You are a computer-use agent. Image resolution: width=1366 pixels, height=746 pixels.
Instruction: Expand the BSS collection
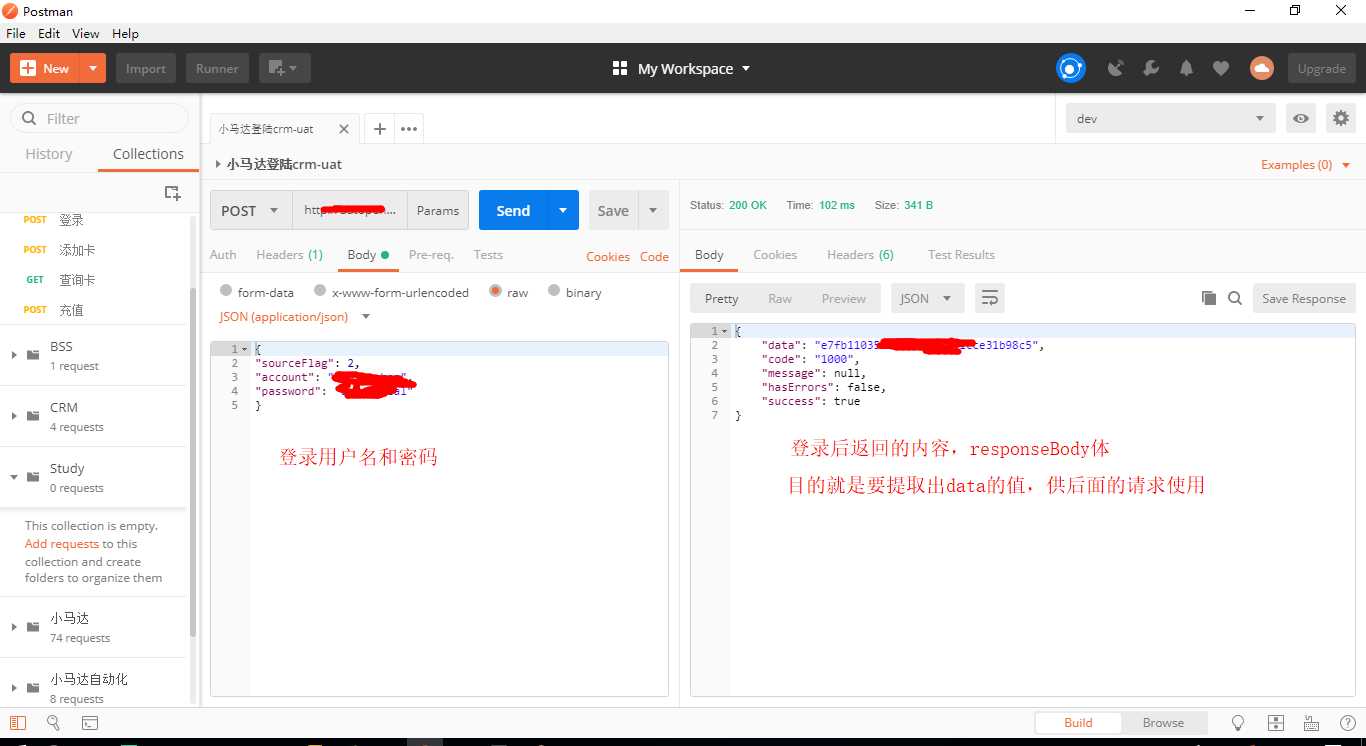[x=13, y=354]
